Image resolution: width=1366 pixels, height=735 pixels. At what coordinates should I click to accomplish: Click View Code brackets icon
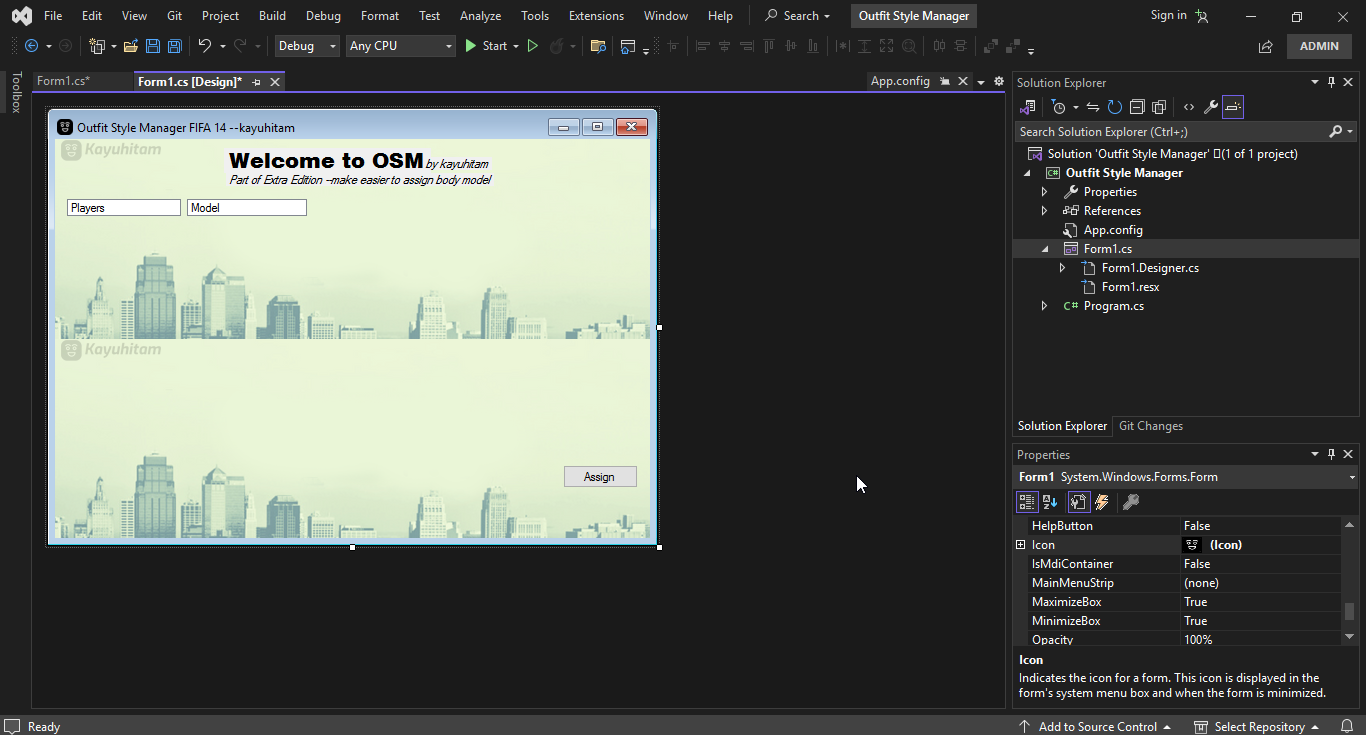(1189, 107)
